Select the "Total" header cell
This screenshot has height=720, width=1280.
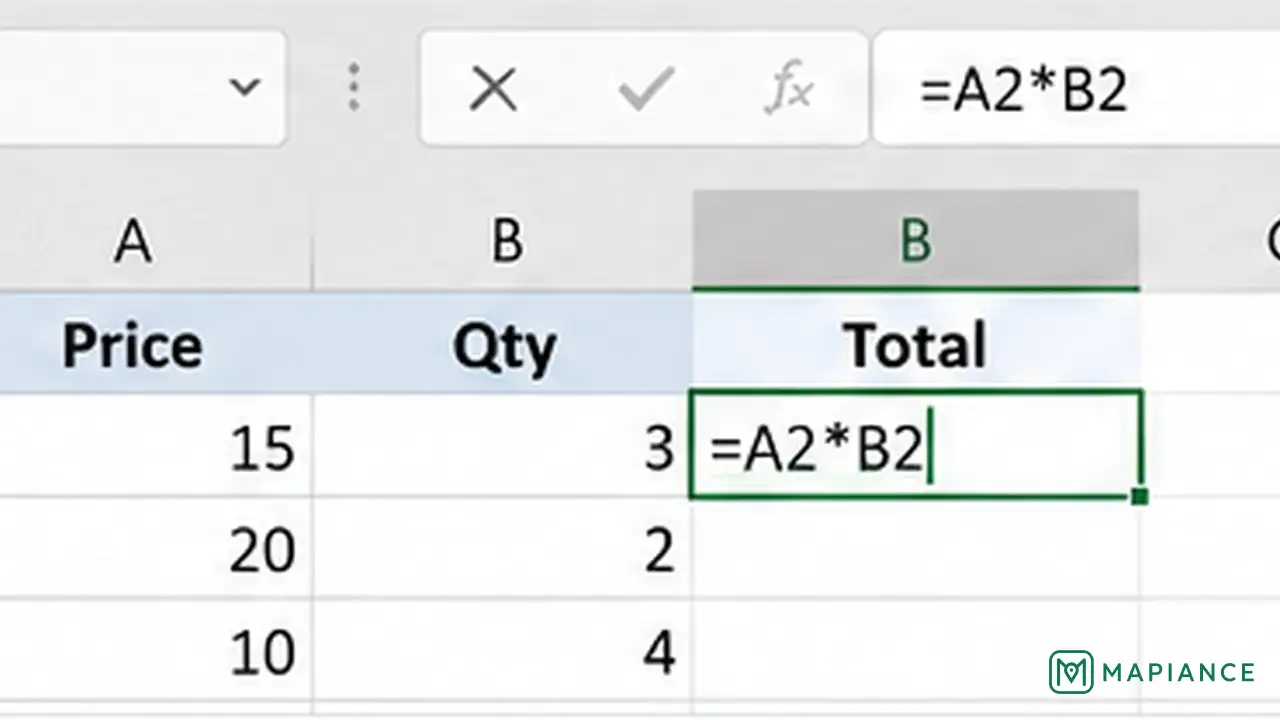tap(915, 343)
